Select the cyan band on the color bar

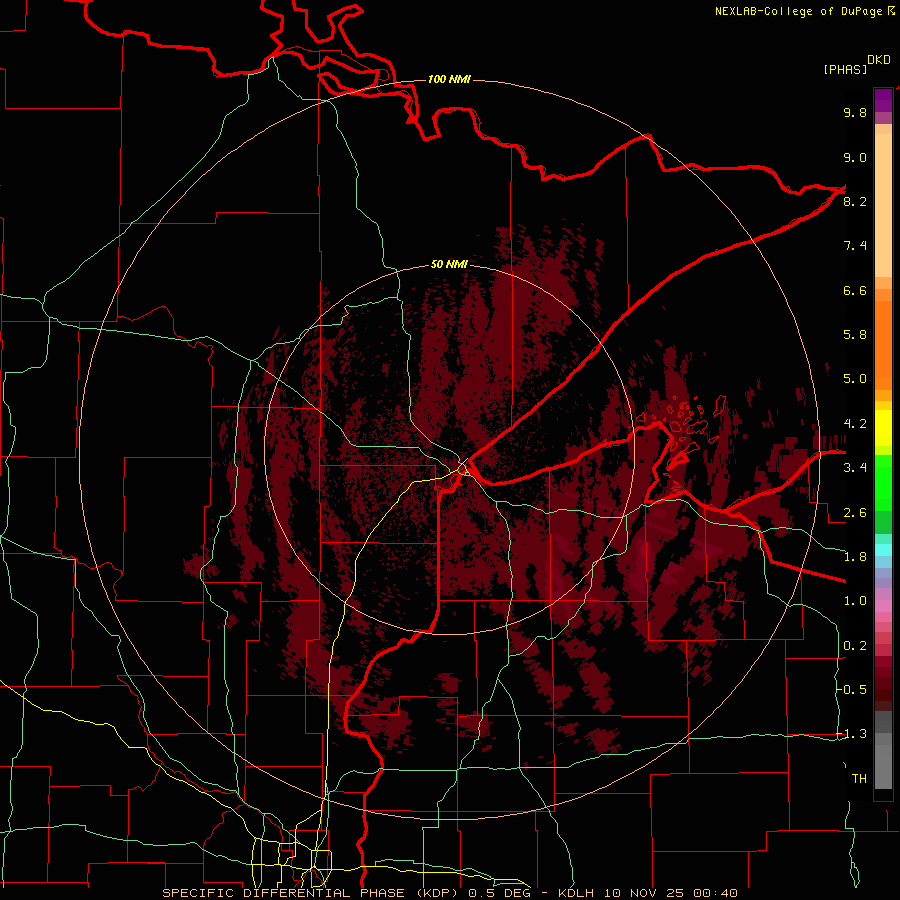883,550
